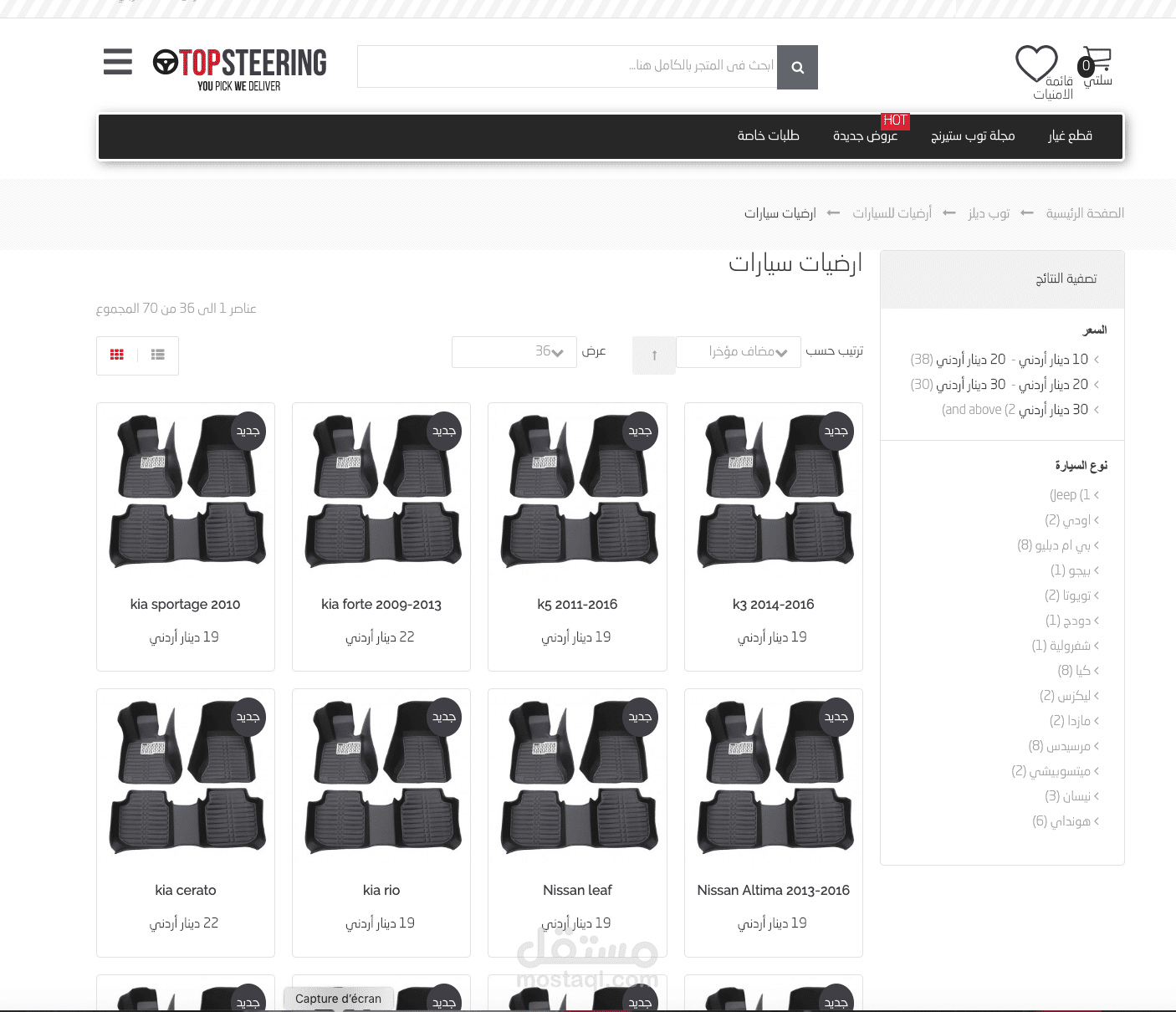This screenshot has width=1176, height=1012.
Task: Open kia rio product image
Action: (382, 778)
